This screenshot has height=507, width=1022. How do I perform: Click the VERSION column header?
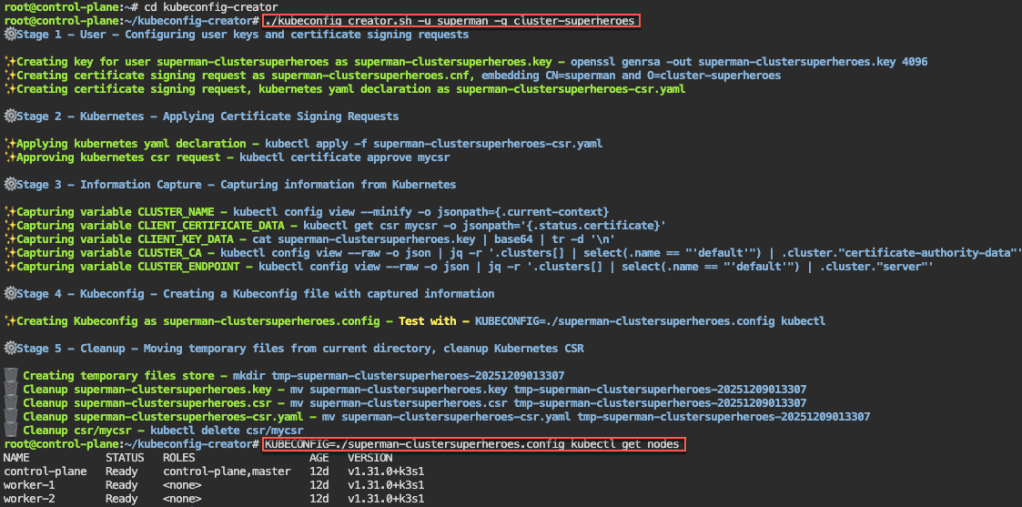point(370,457)
